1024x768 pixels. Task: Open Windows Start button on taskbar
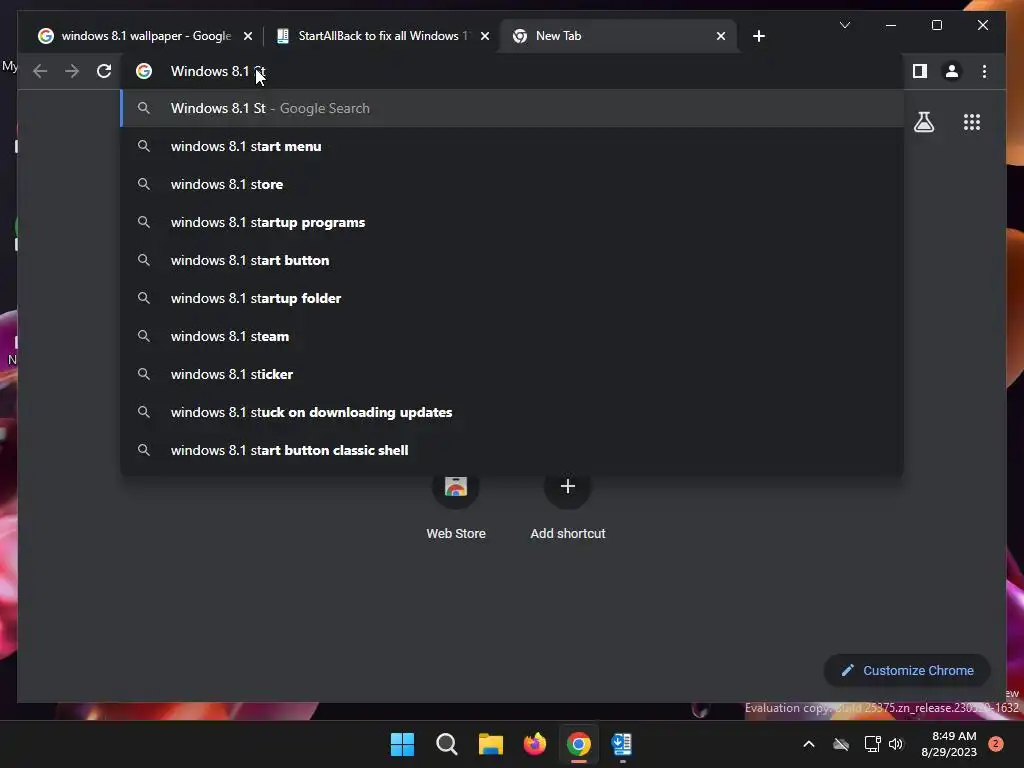402,744
